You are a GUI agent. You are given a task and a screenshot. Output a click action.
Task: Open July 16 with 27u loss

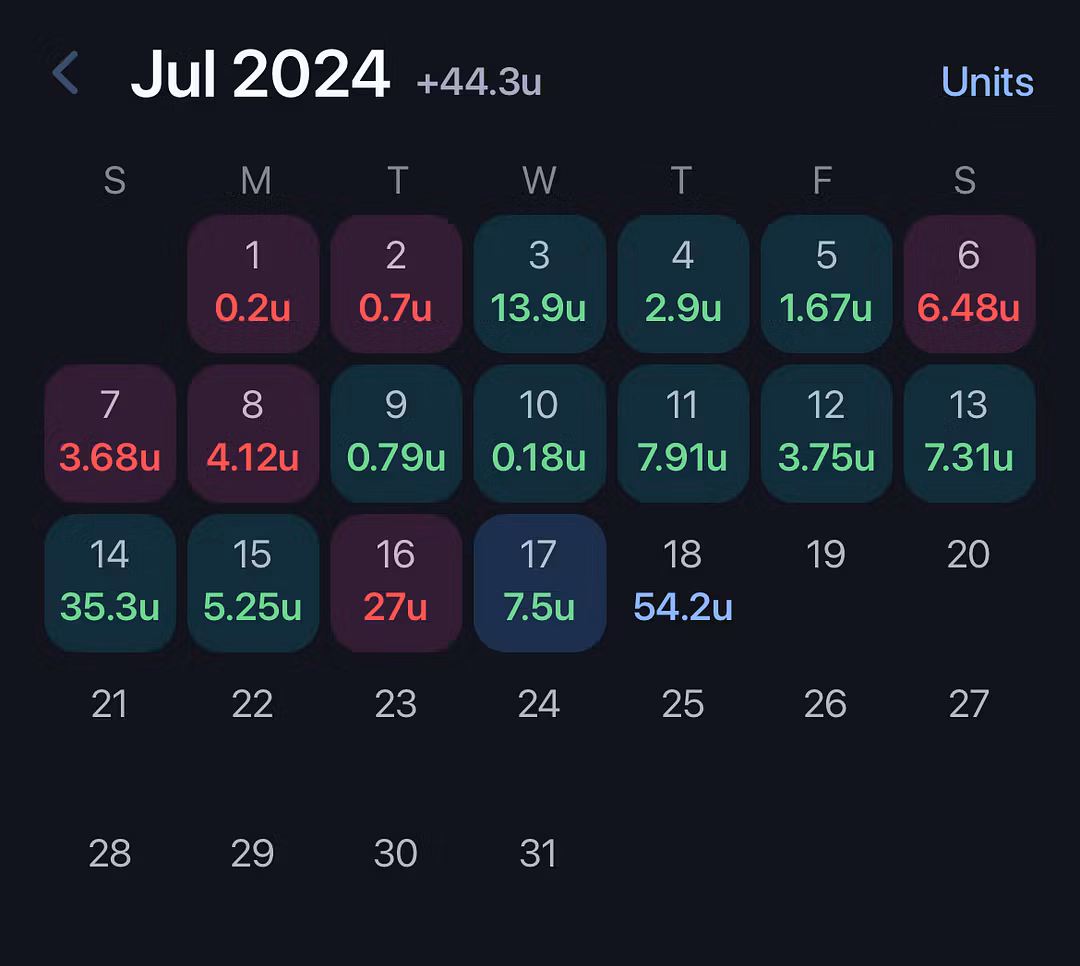pos(396,582)
